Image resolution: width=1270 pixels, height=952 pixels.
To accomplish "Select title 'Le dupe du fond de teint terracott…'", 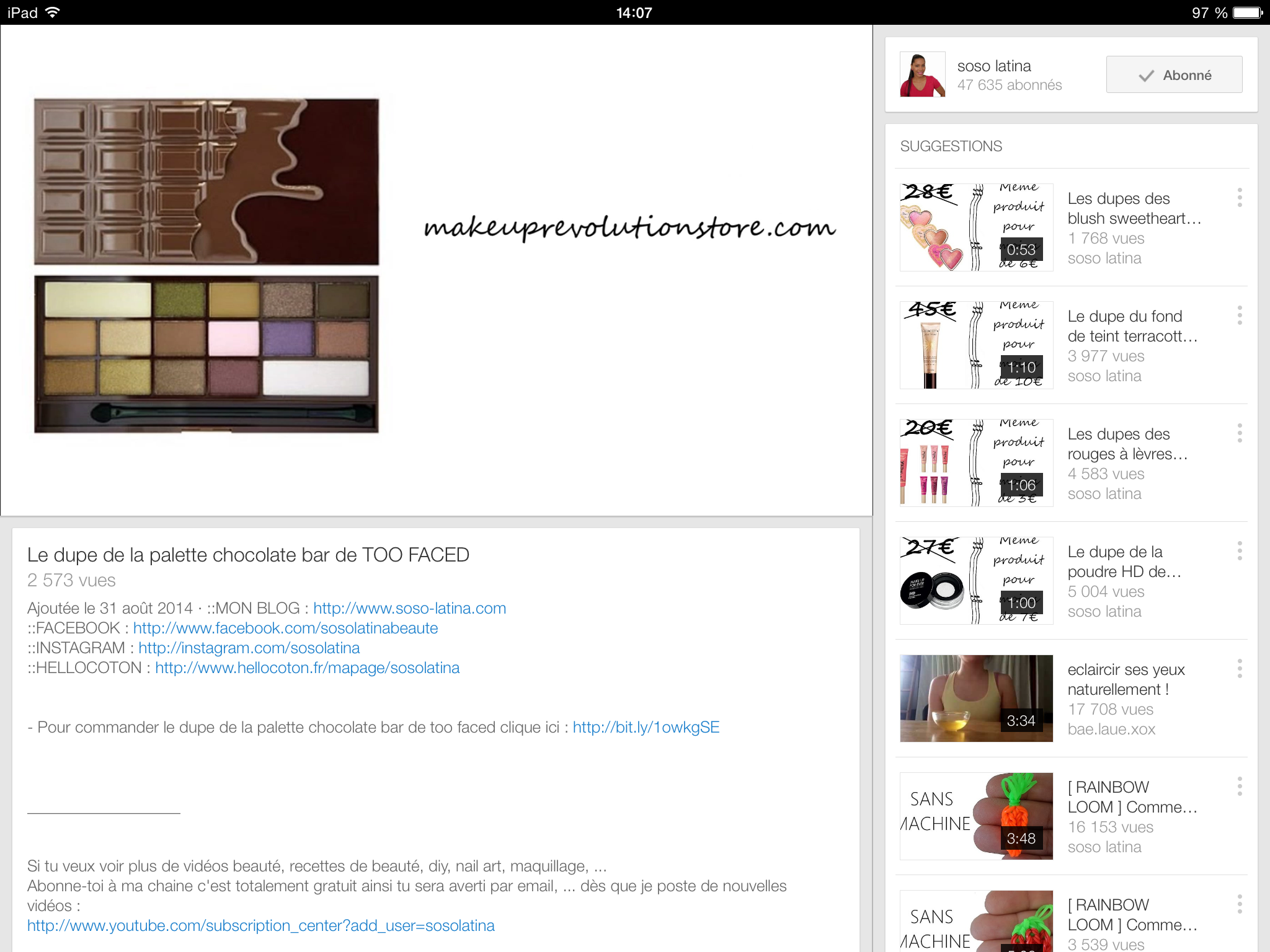I will (1132, 326).
